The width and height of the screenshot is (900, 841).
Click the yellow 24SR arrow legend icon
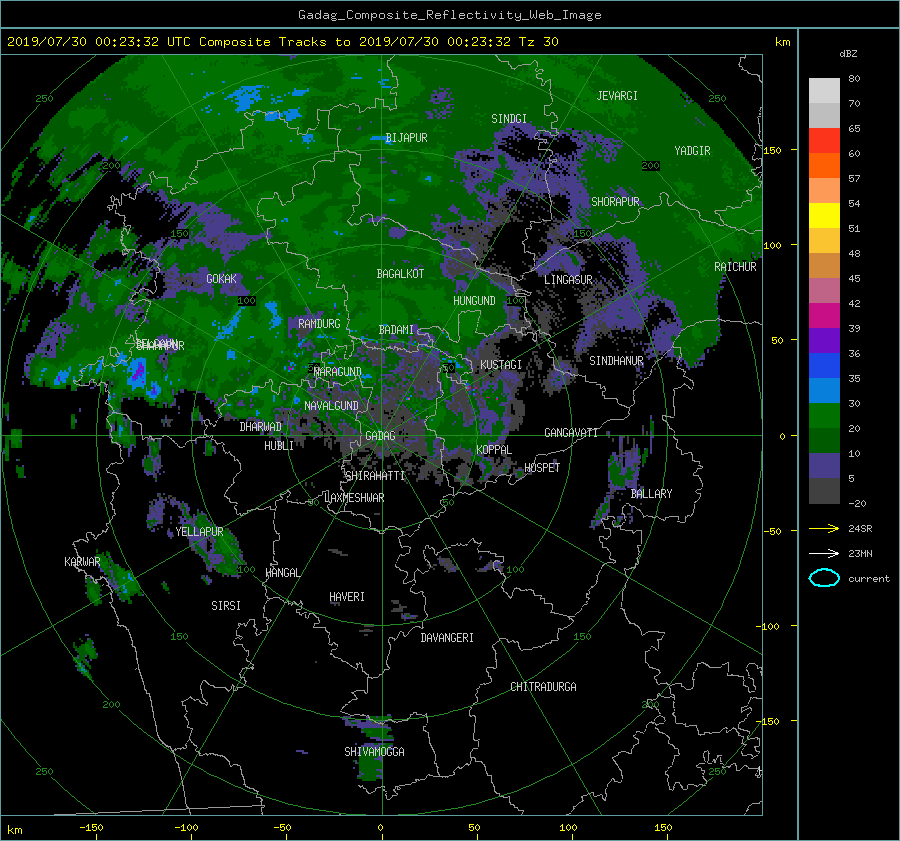tap(824, 528)
